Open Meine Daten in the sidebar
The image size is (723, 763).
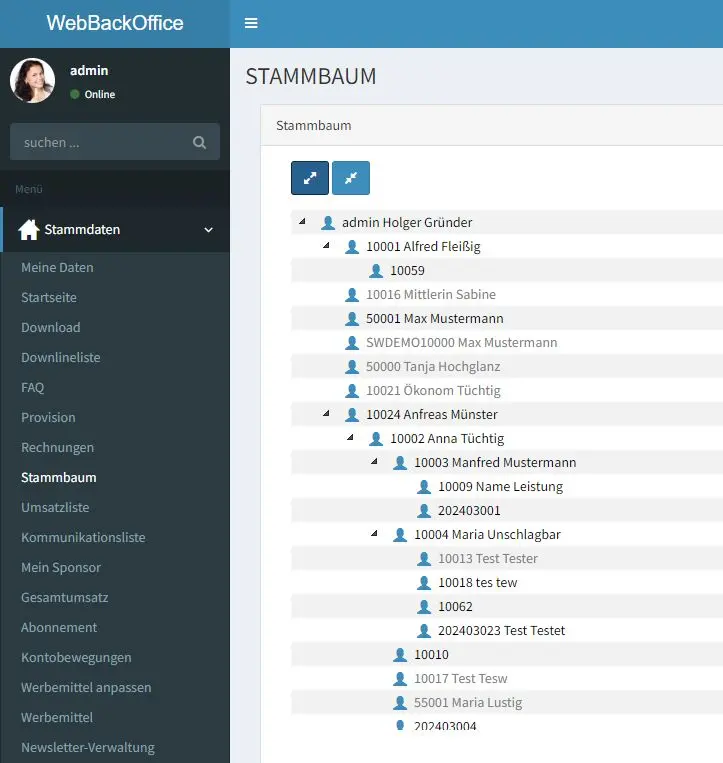(x=57, y=267)
